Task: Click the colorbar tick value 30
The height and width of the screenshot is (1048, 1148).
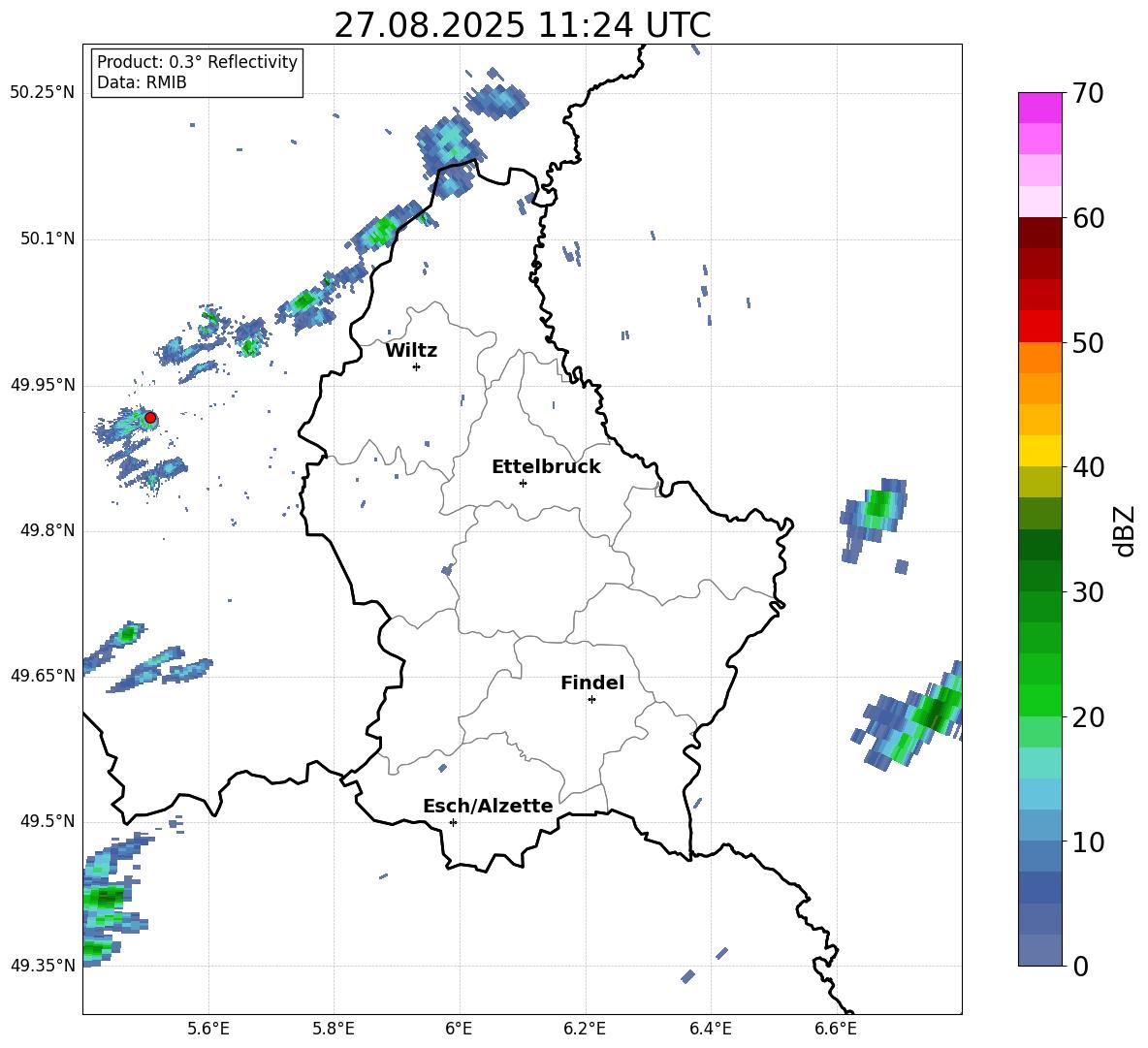Action: [1088, 592]
